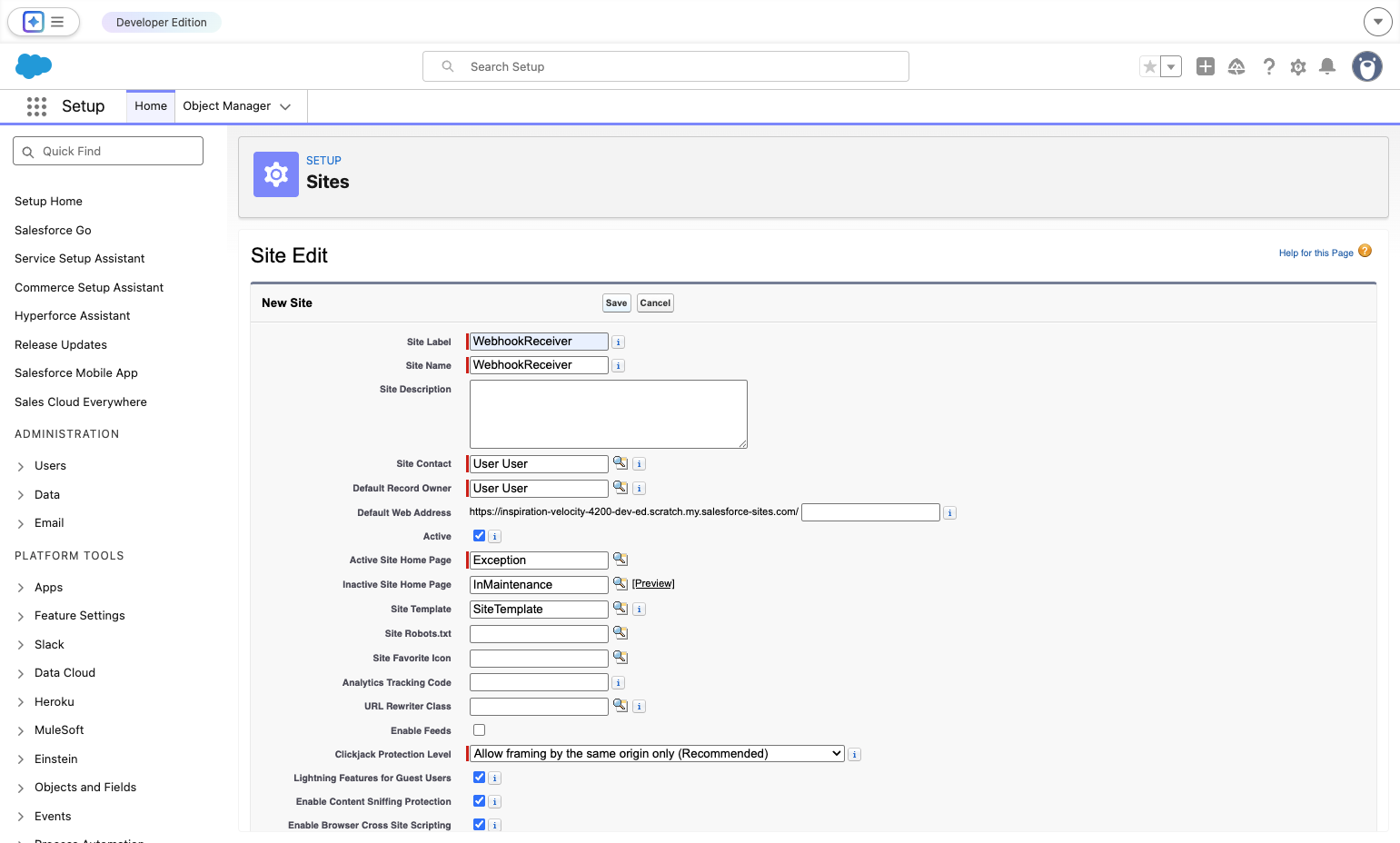
Task: Expand the Feature Settings section
Action: 21,616
